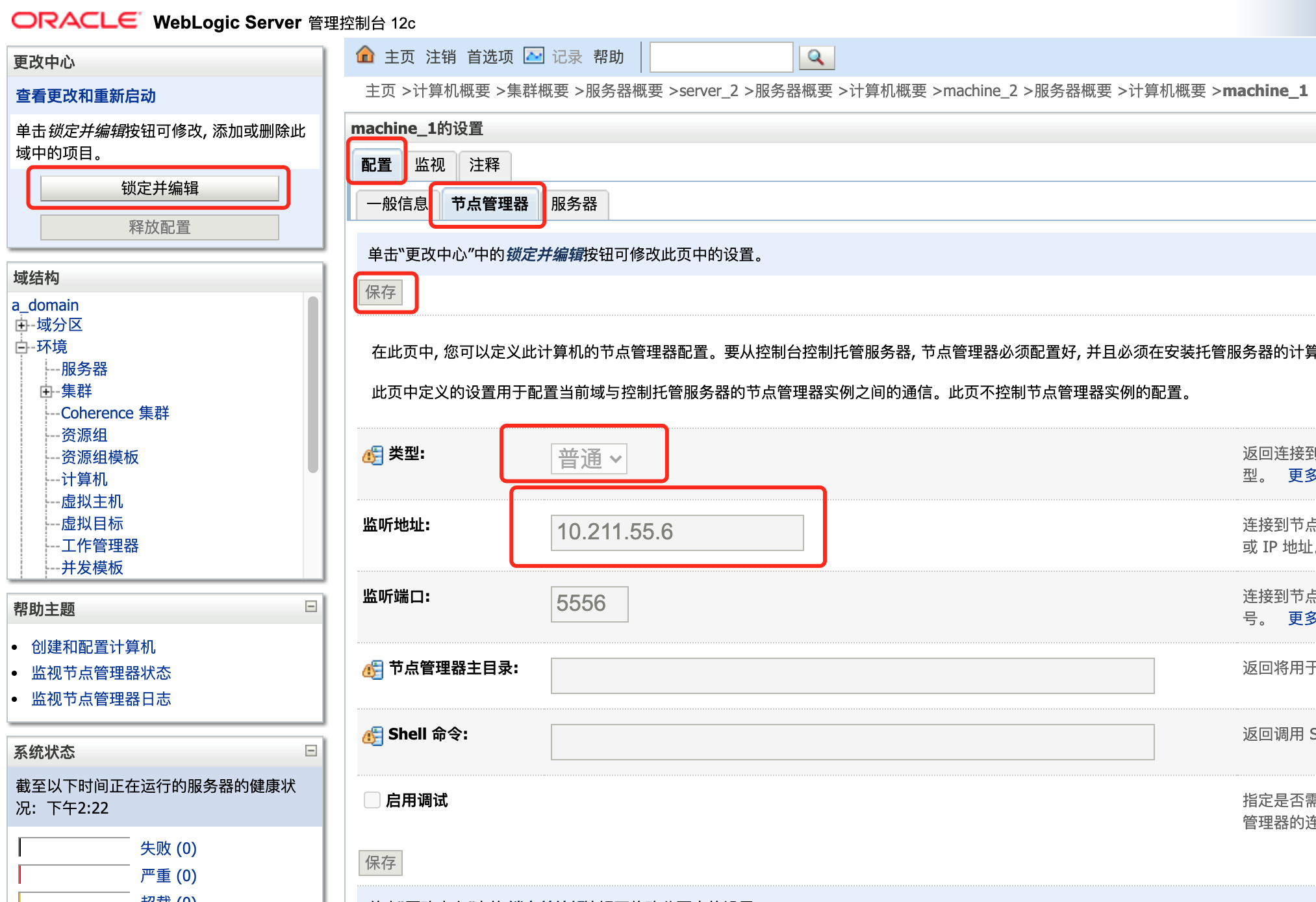Click the 严重 status progress bar
Viewport: 1316px width, 902px height.
pos(75,875)
